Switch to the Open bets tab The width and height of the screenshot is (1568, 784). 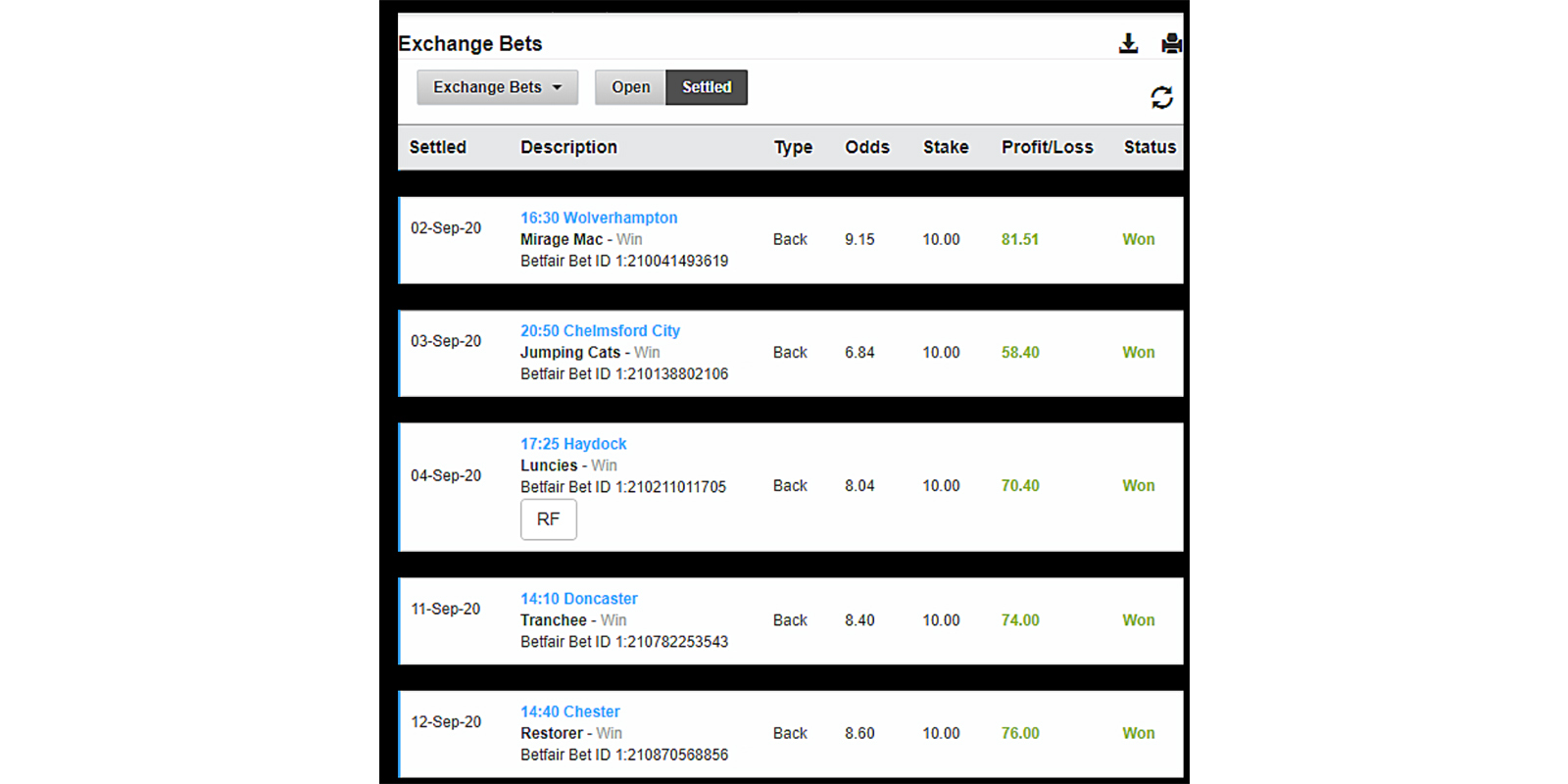[630, 87]
